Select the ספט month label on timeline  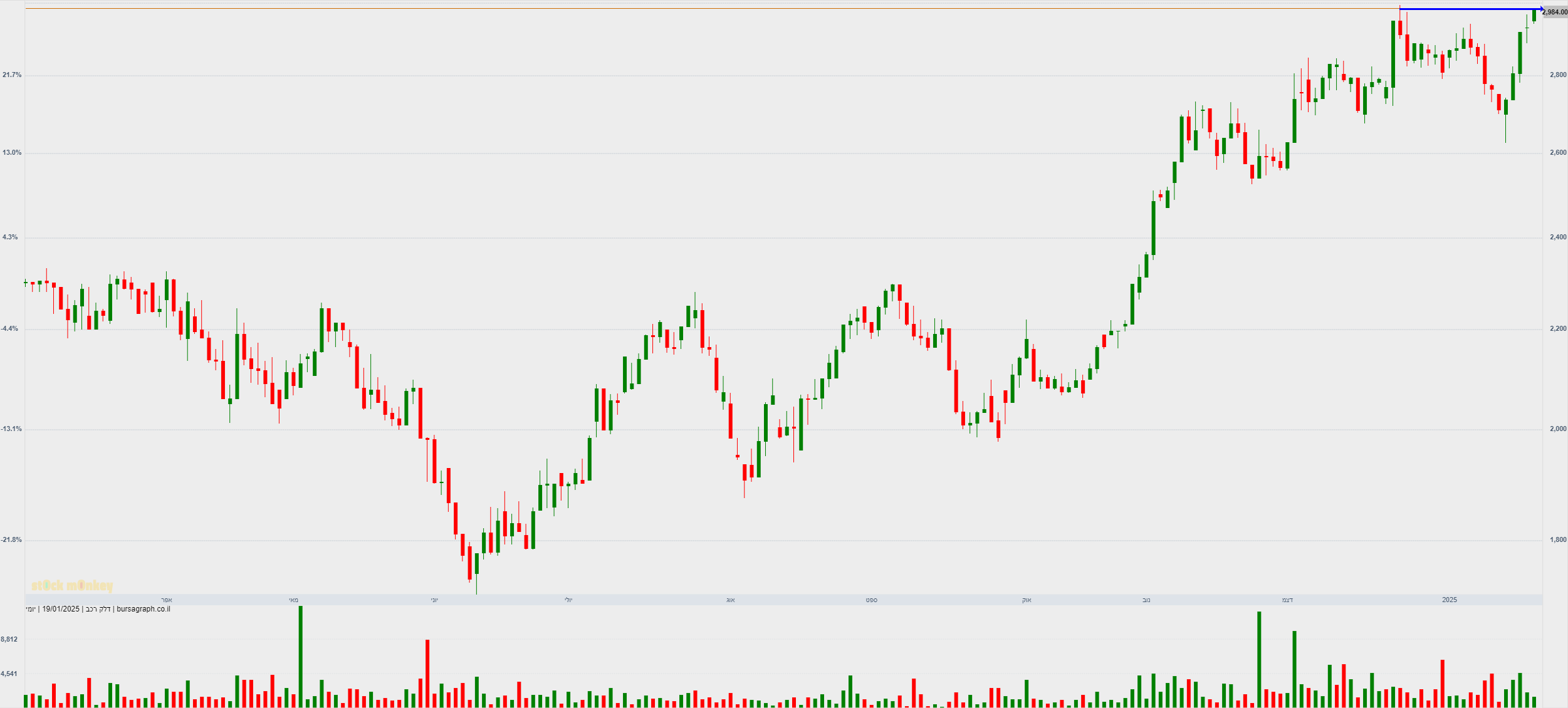tap(871, 600)
